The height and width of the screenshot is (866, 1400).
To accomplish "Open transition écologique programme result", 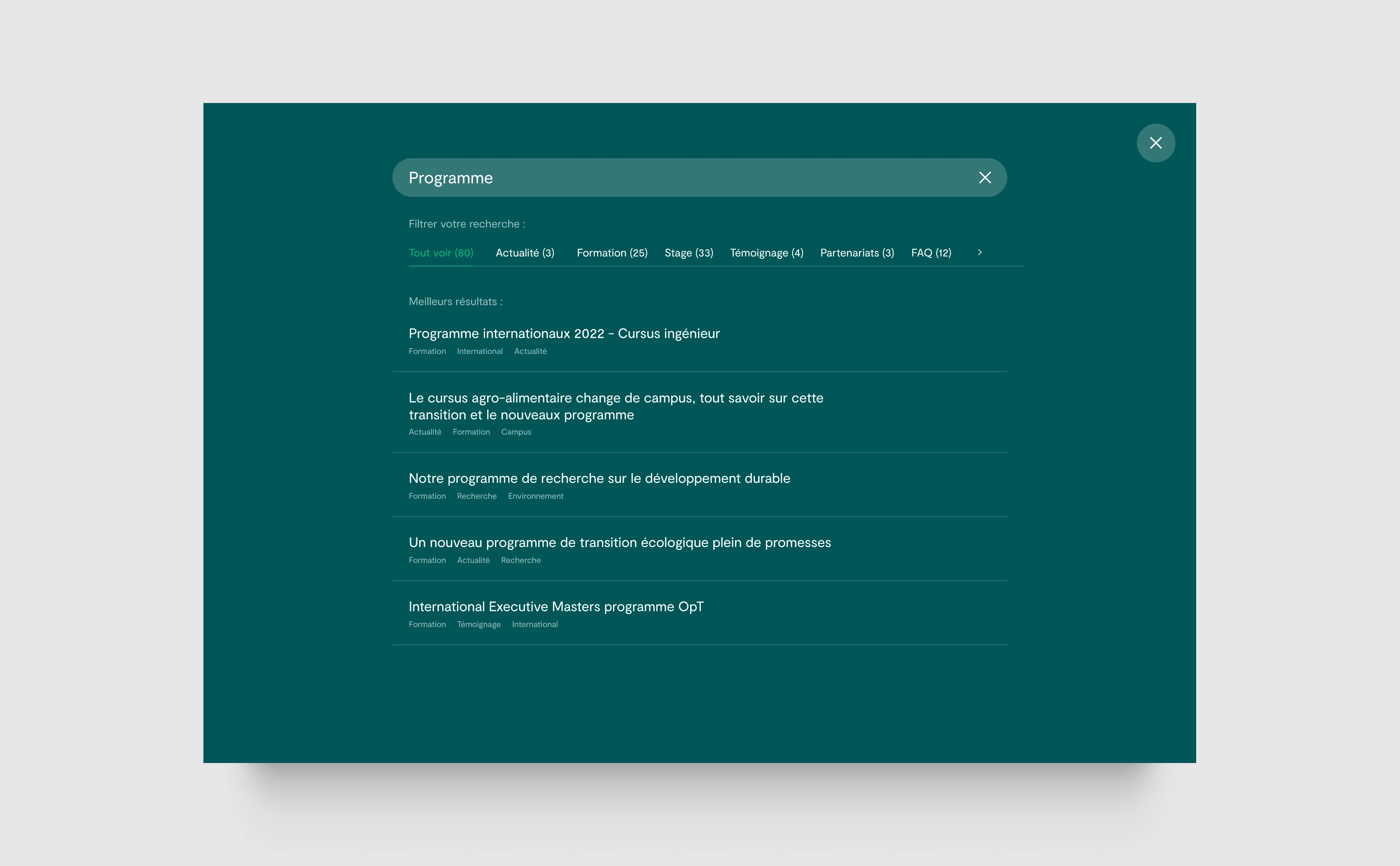I will (x=619, y=543).
